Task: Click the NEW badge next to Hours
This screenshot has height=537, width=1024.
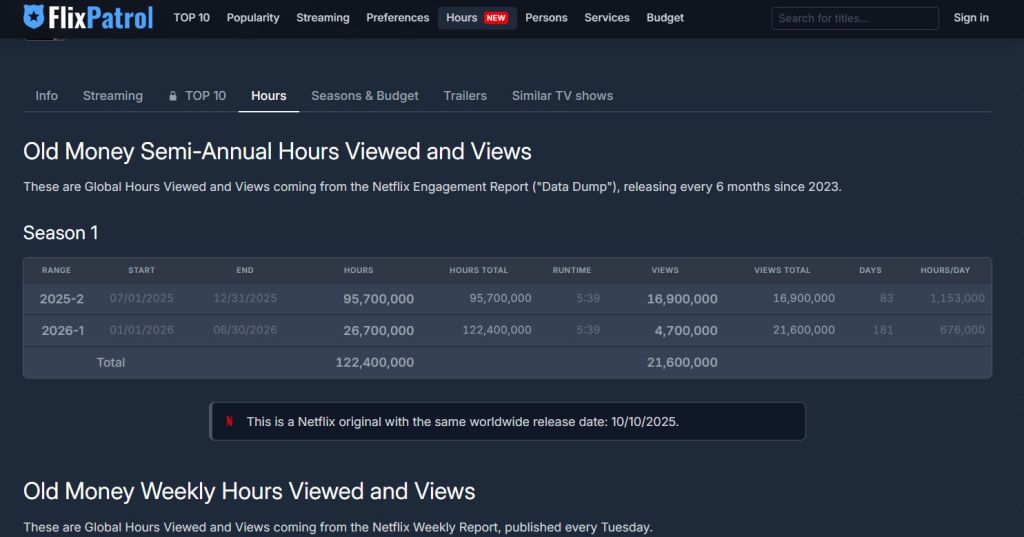Action: tap(496, 18)
